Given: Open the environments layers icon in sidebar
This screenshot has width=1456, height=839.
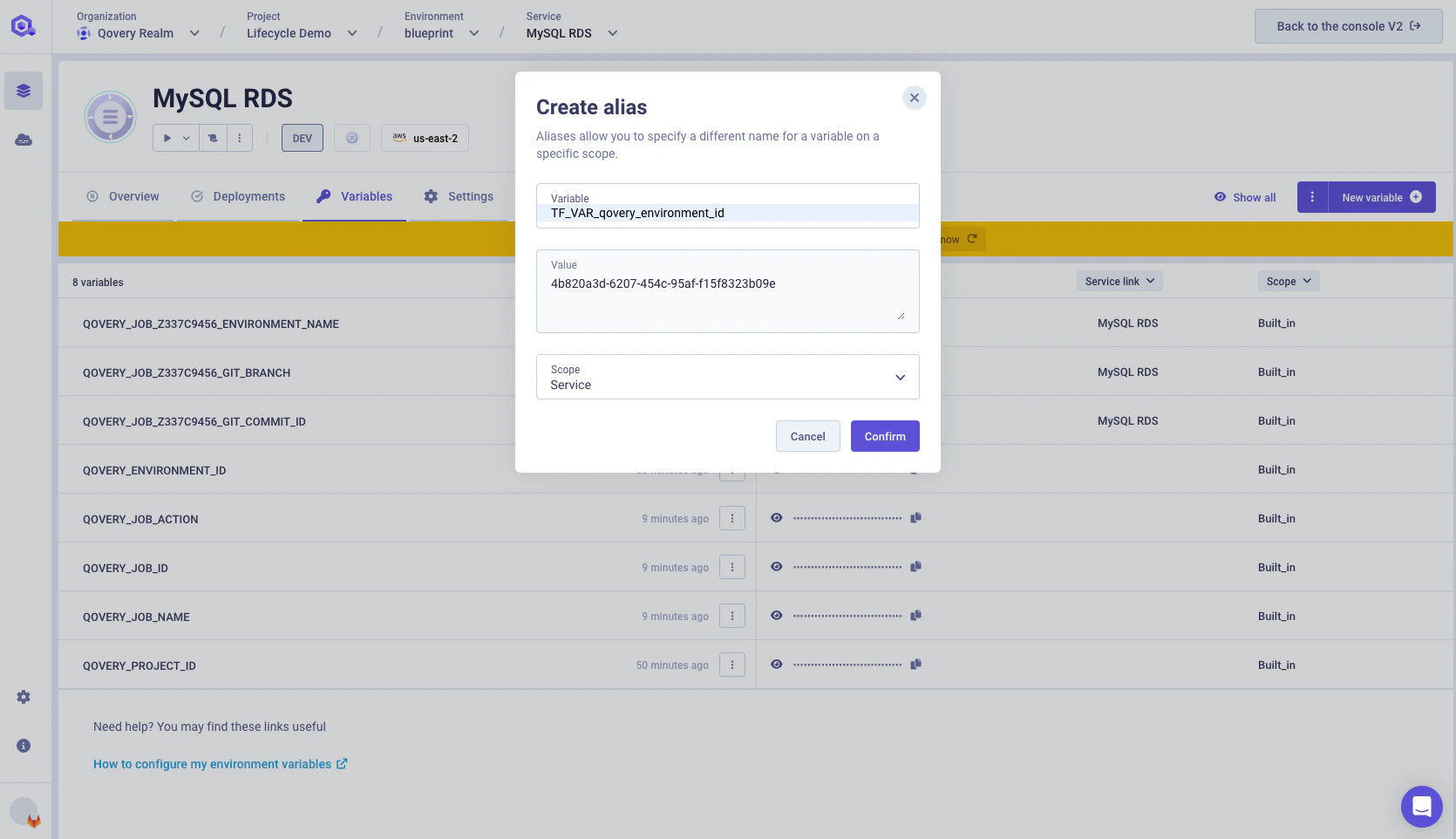Looking at the screenshot, I should coord(24,91).
